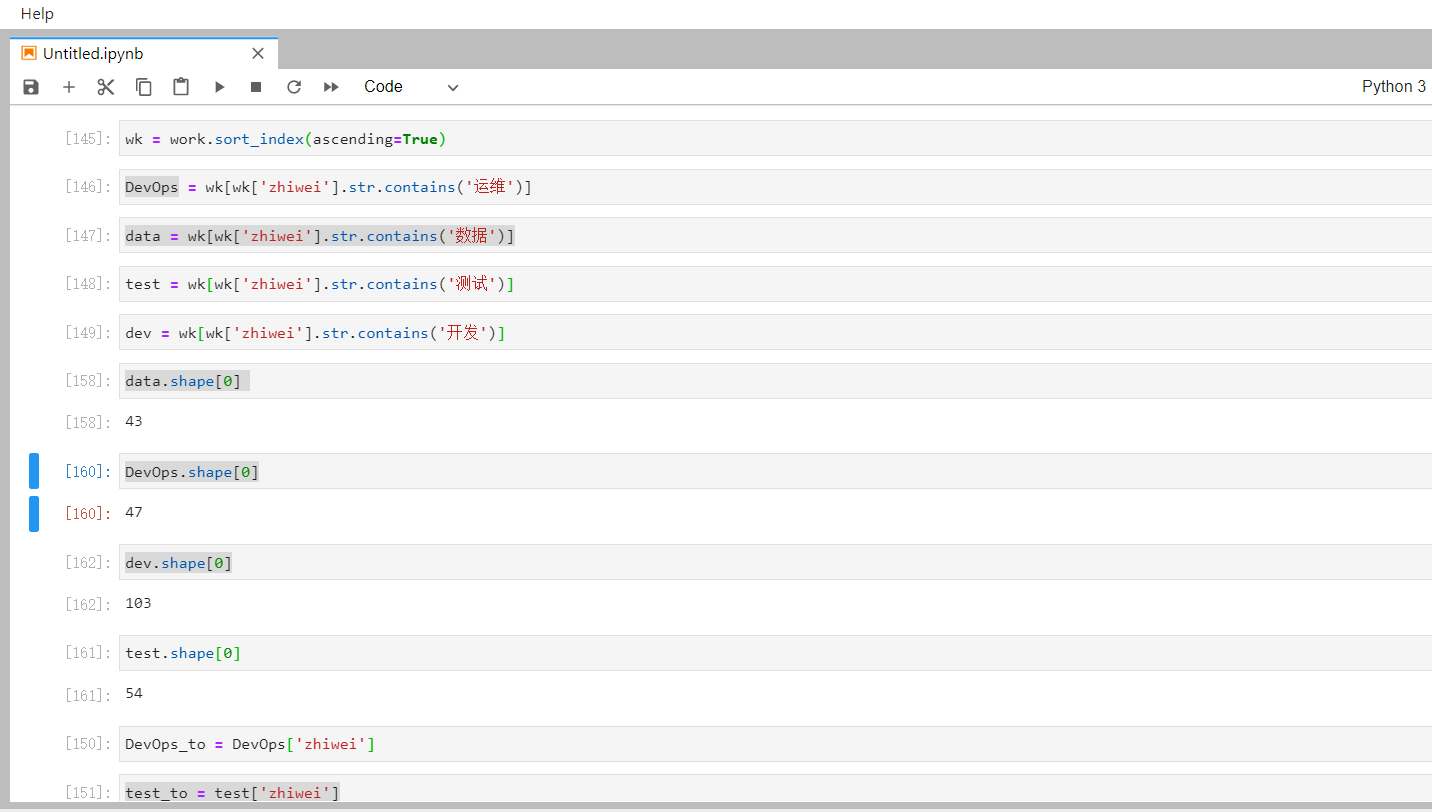Click the [145] input prompt
The image size is (1432, 812).
pos(88,139)
